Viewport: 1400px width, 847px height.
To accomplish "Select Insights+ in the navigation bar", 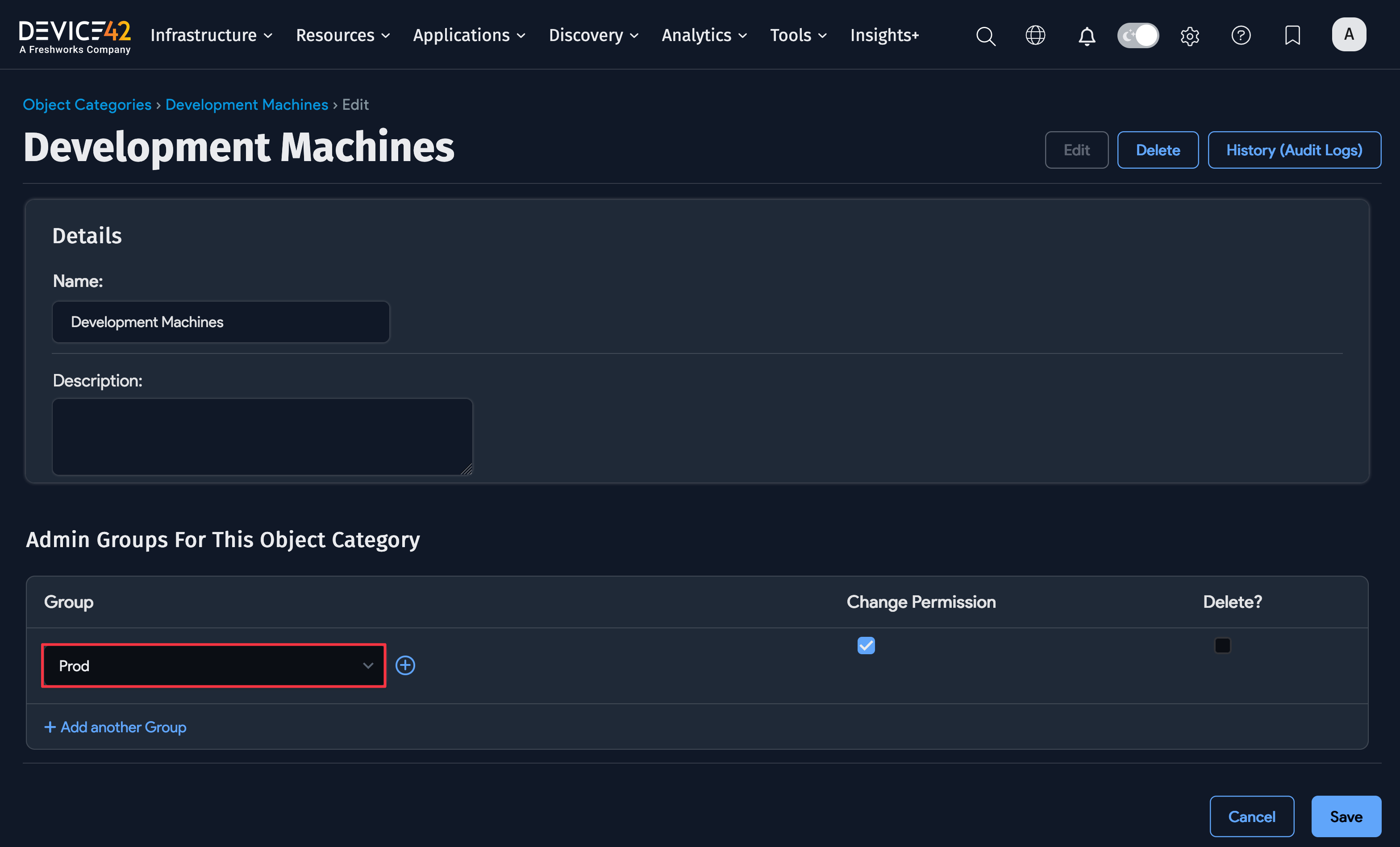I will (x=884, y=35).
